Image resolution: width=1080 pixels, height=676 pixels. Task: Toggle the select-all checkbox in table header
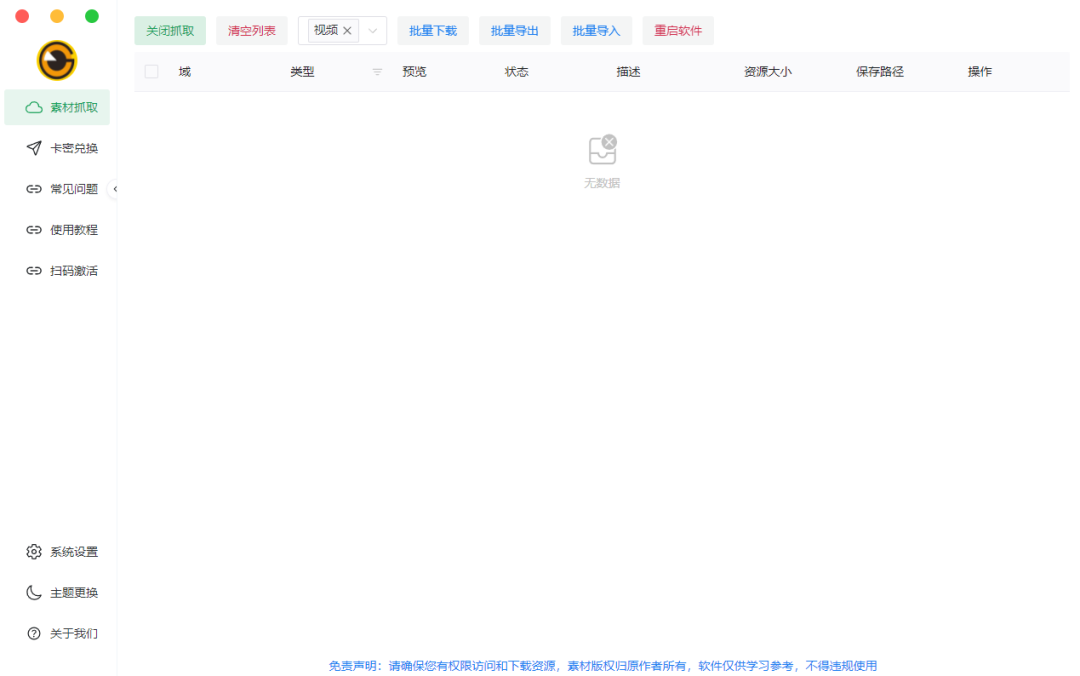[x=152, y=72]
